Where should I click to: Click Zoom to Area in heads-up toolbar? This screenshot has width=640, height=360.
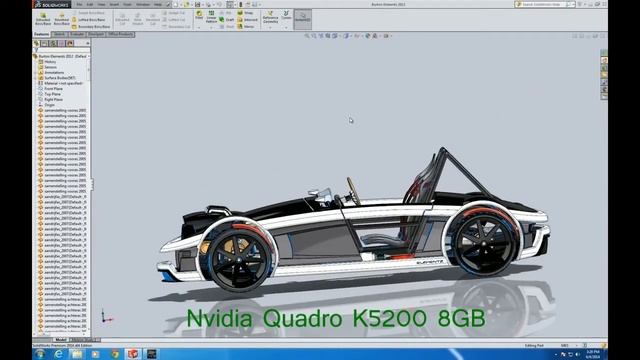313,36
